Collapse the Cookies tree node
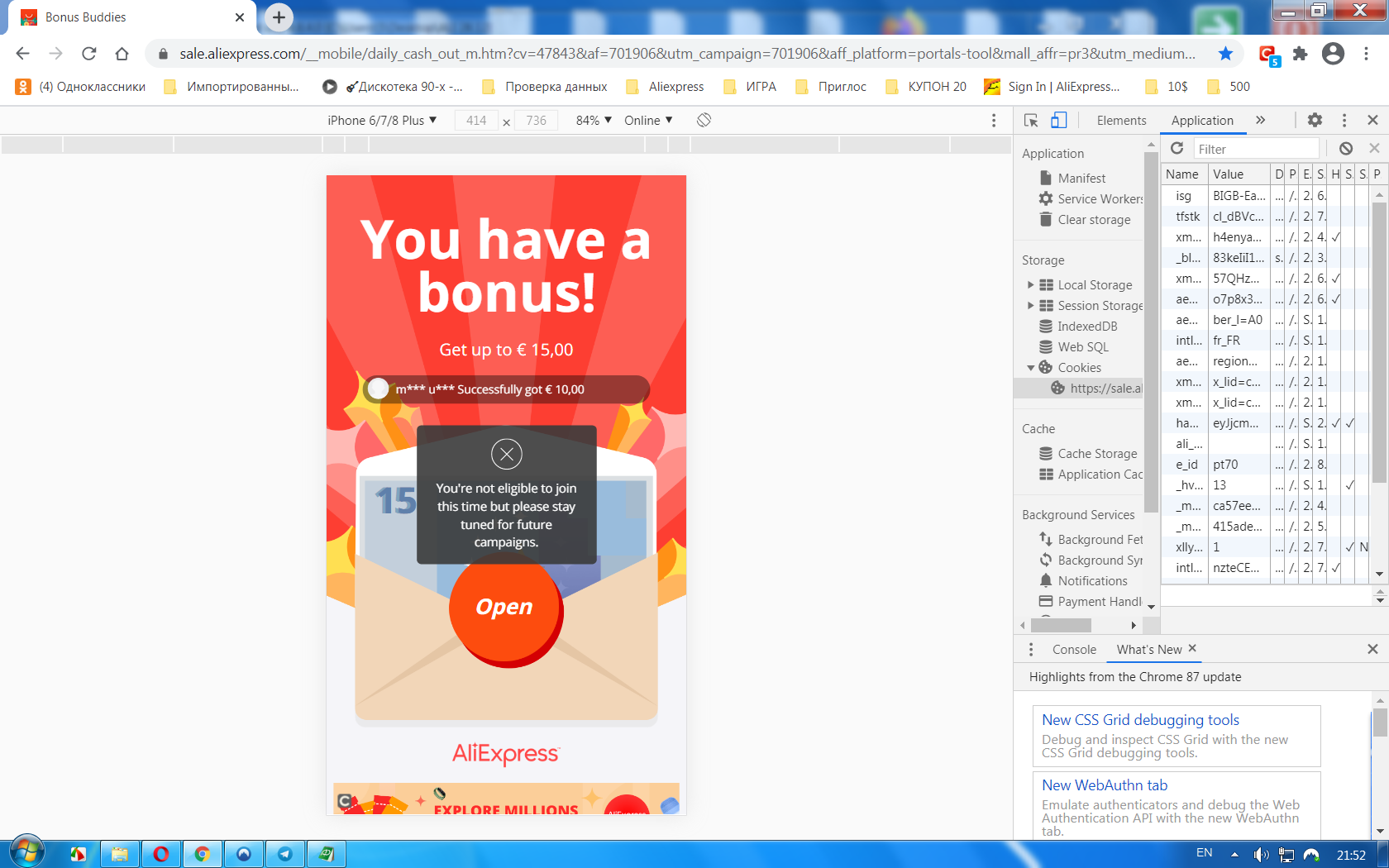The image size is (1389, 868). click(x=1031, y=368)
